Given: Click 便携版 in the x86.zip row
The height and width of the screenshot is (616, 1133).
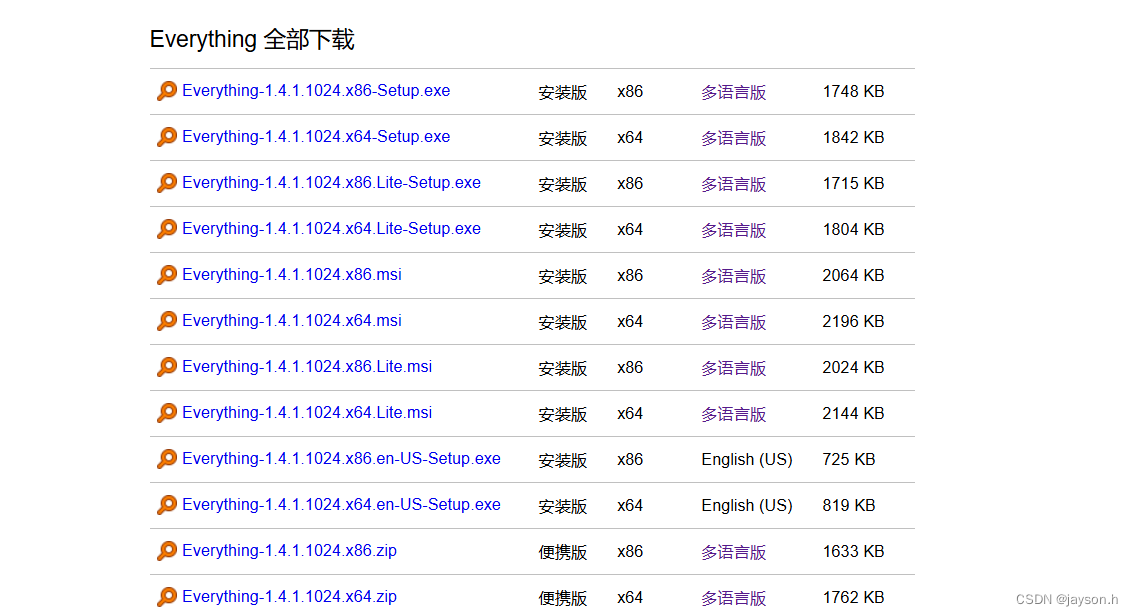Looking at the screenshot, I should tap(563, 552).
